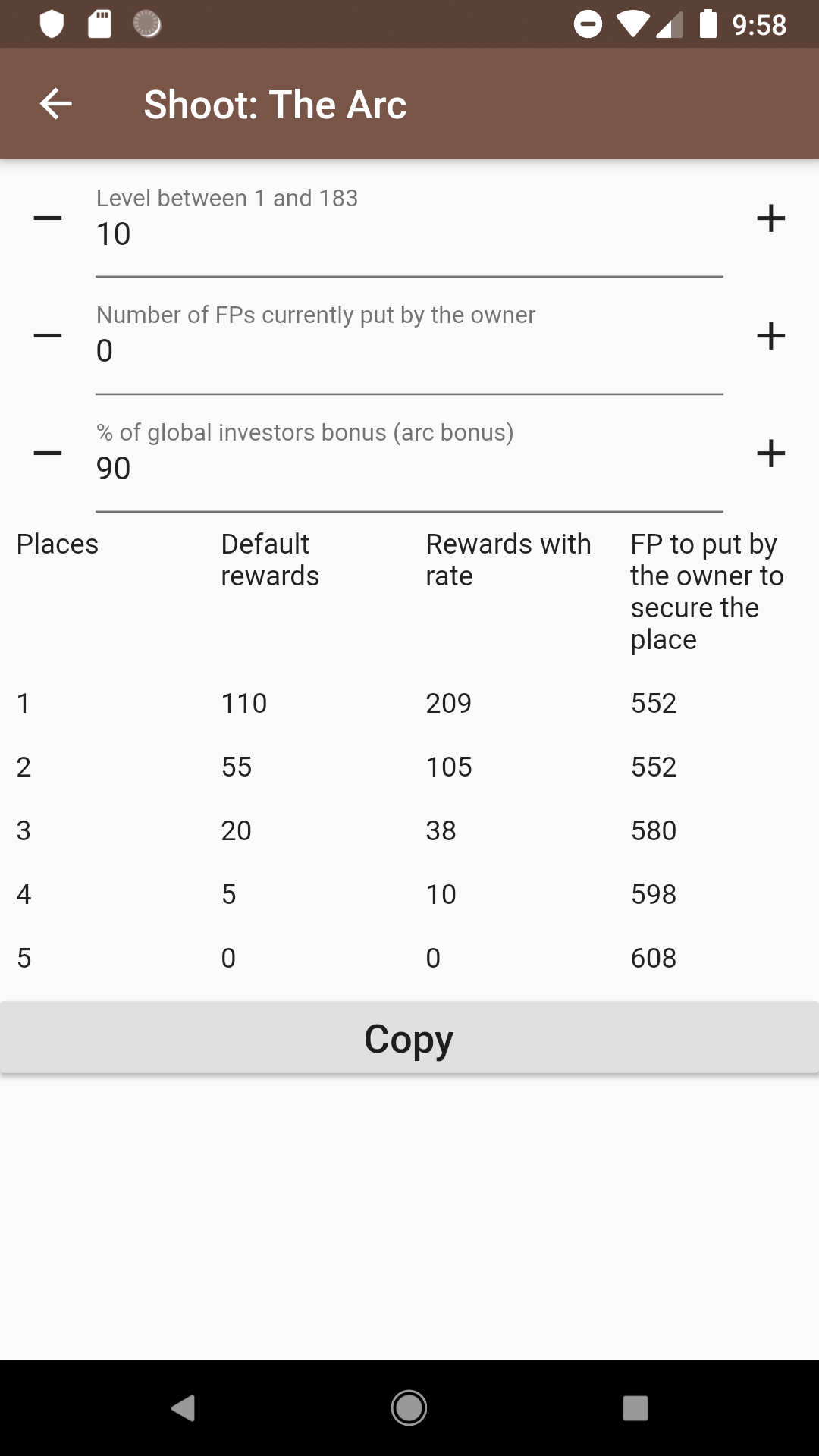Open recent apps with the square button

(635, 1408)
